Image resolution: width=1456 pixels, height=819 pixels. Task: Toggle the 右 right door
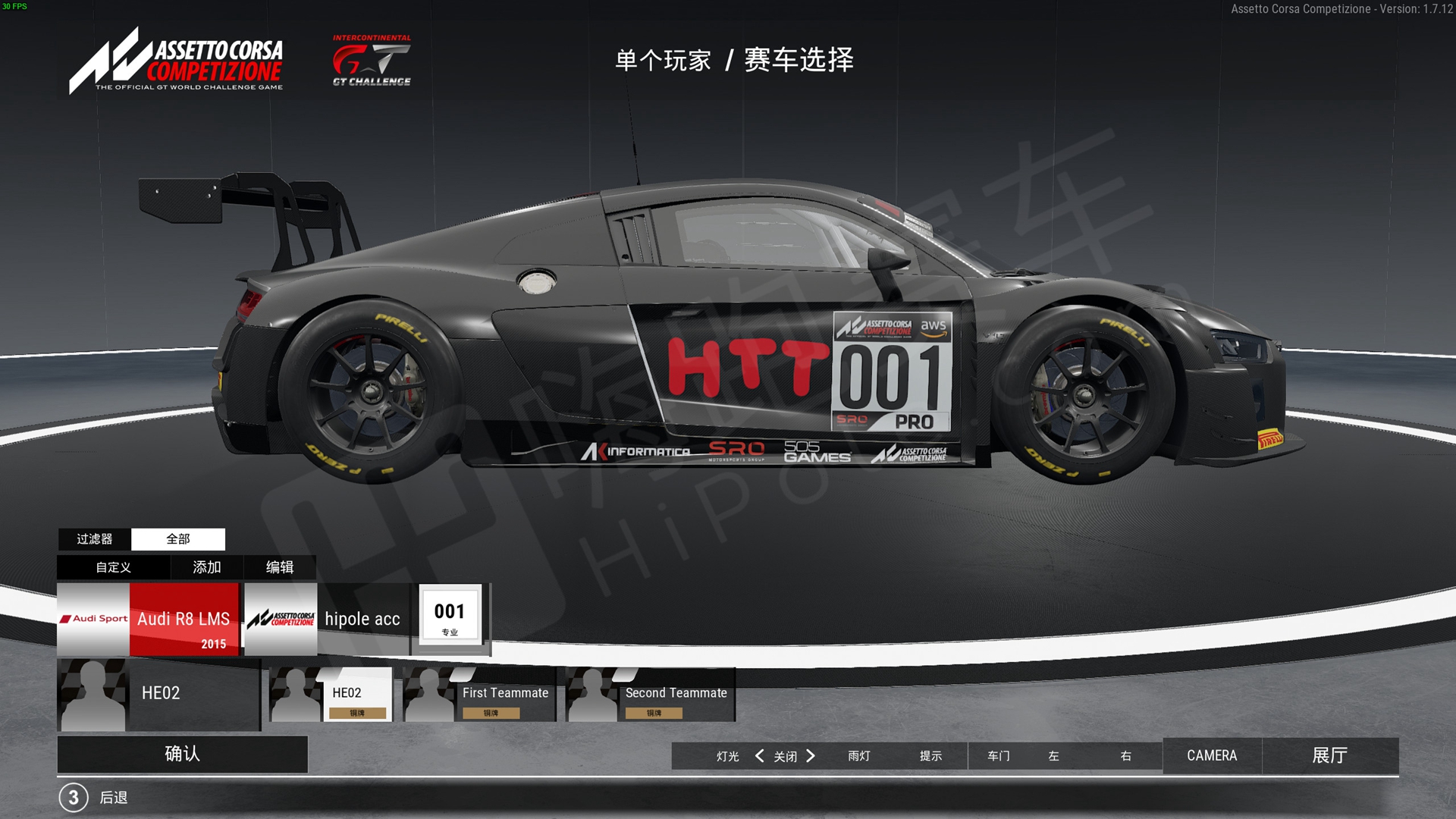1126,756
